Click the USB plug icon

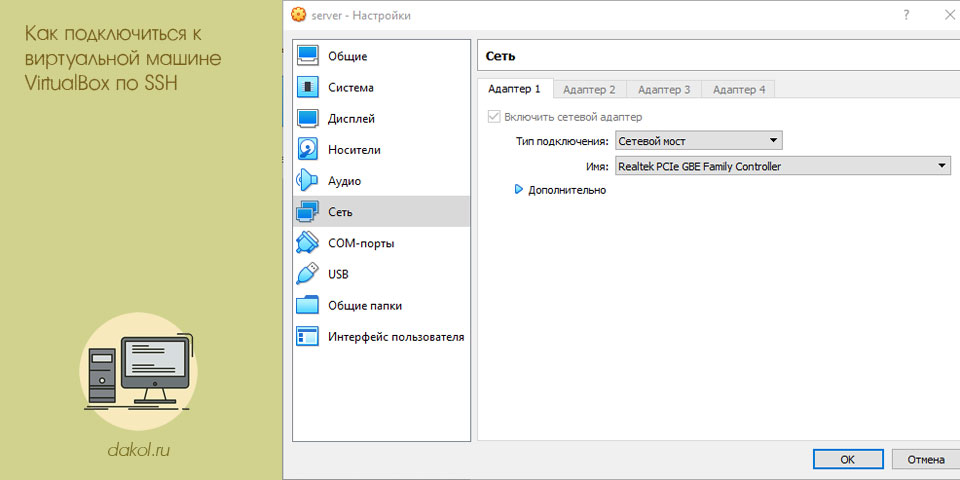tap(308, 274)
